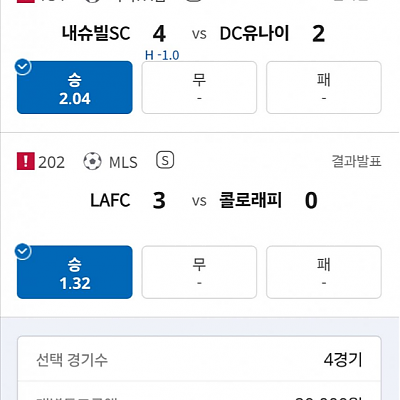Image resolution: width=400 pixels, height=400 pixels.
Task: Select the 패 lose option for LAFC match
Action: pos(324,272)
